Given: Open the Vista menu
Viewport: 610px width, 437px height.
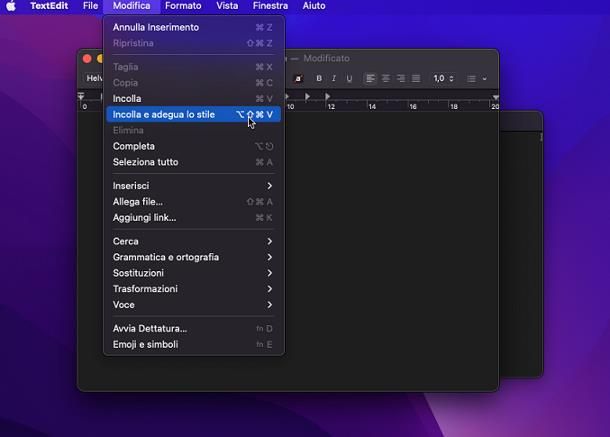Looking at the screenshot, I should click(227, 6).
